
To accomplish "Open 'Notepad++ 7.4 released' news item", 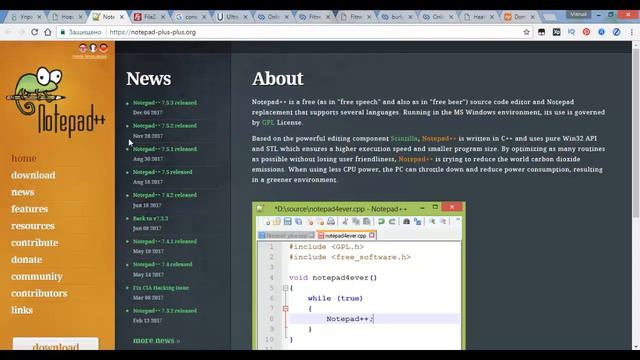I will click(162, 264).
